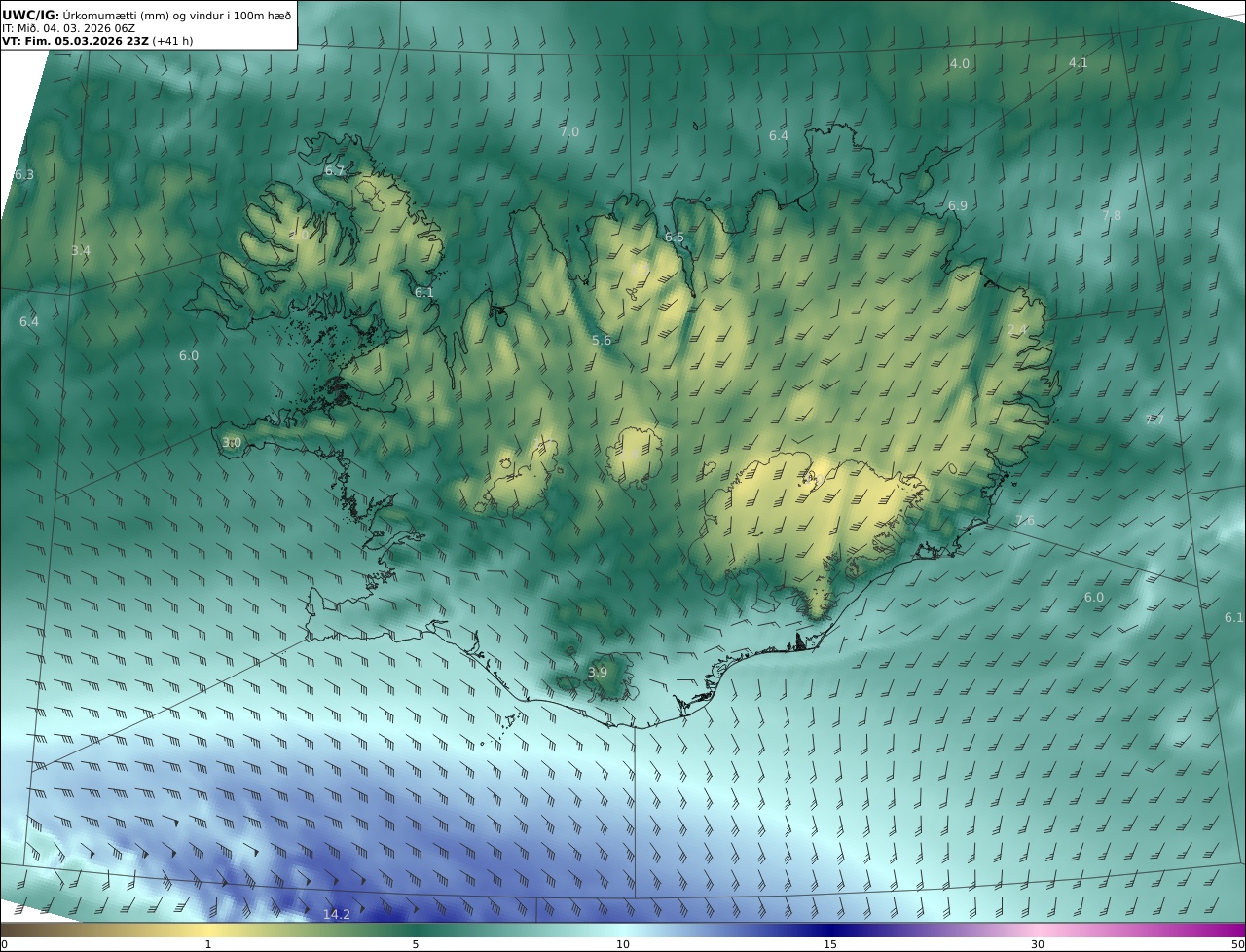1246x952 pixels.
Task: Click the 4.1 value label on the map
Action: coord(1078,62)
